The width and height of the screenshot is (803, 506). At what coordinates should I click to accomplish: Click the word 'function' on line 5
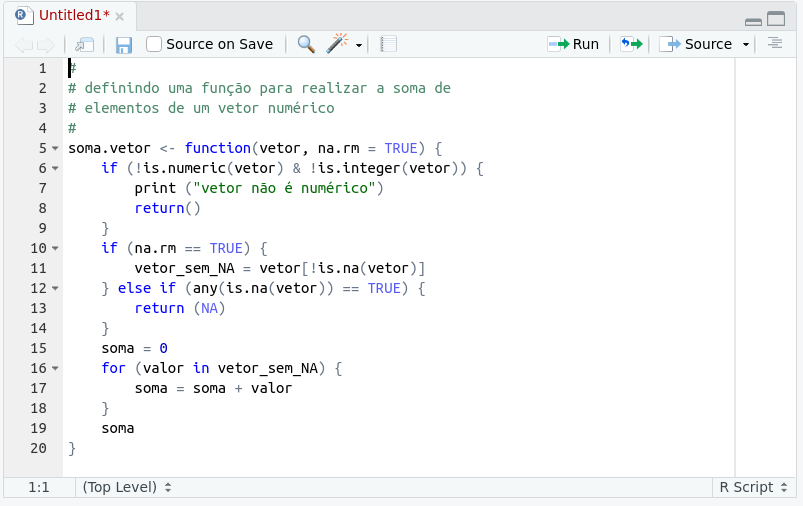click(218, 149)
